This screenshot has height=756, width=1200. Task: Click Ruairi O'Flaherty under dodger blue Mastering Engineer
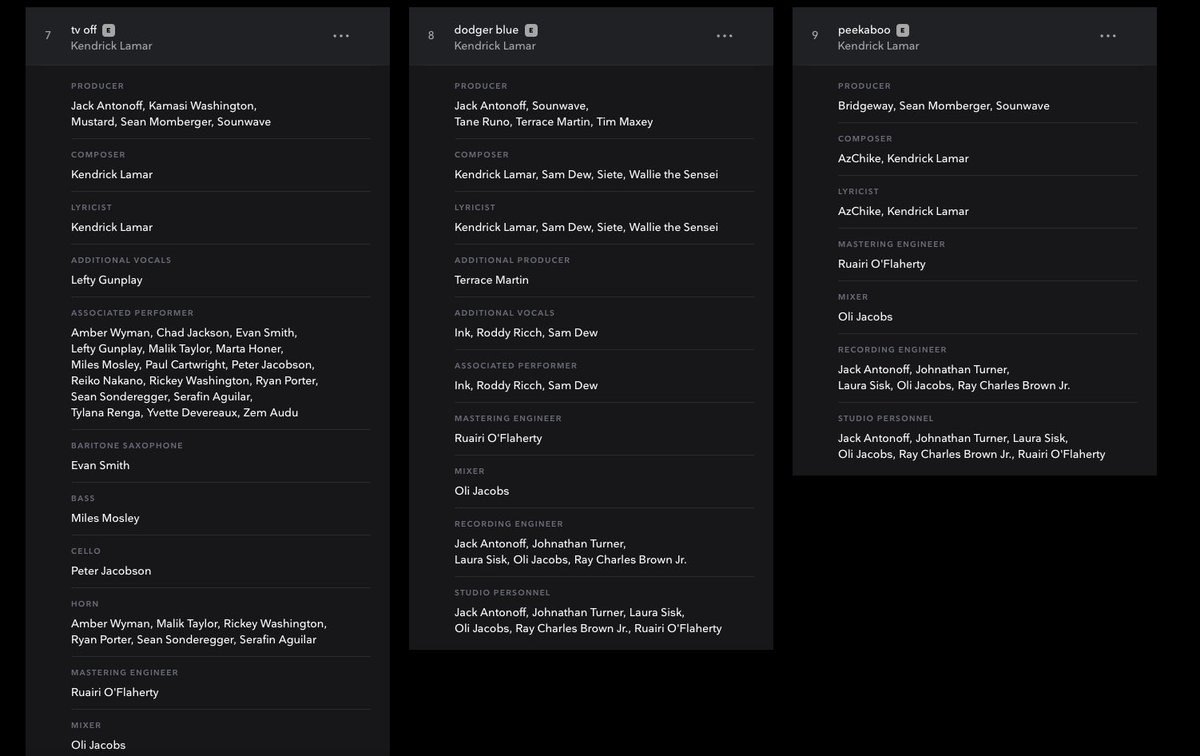coord(498,440)
